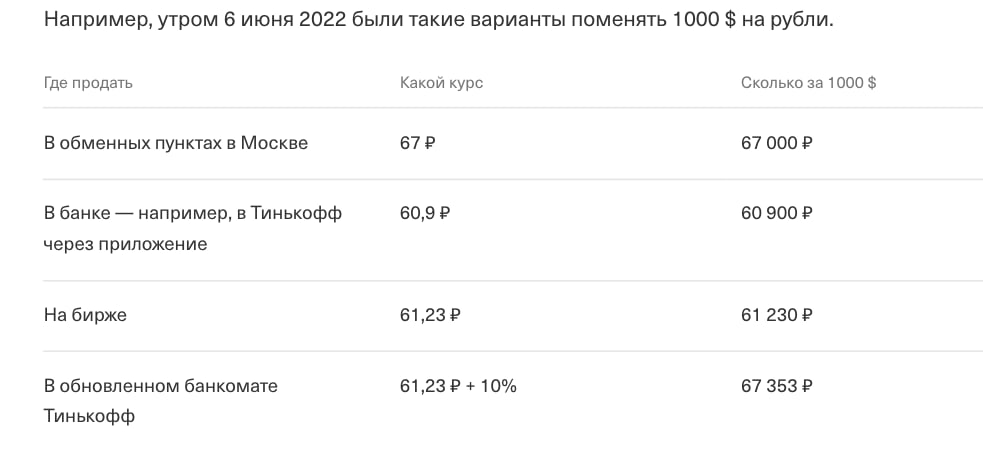This screenshot has width=983, height=456.
Task: Select the "Где продать" column header
Action: point(88,83)
